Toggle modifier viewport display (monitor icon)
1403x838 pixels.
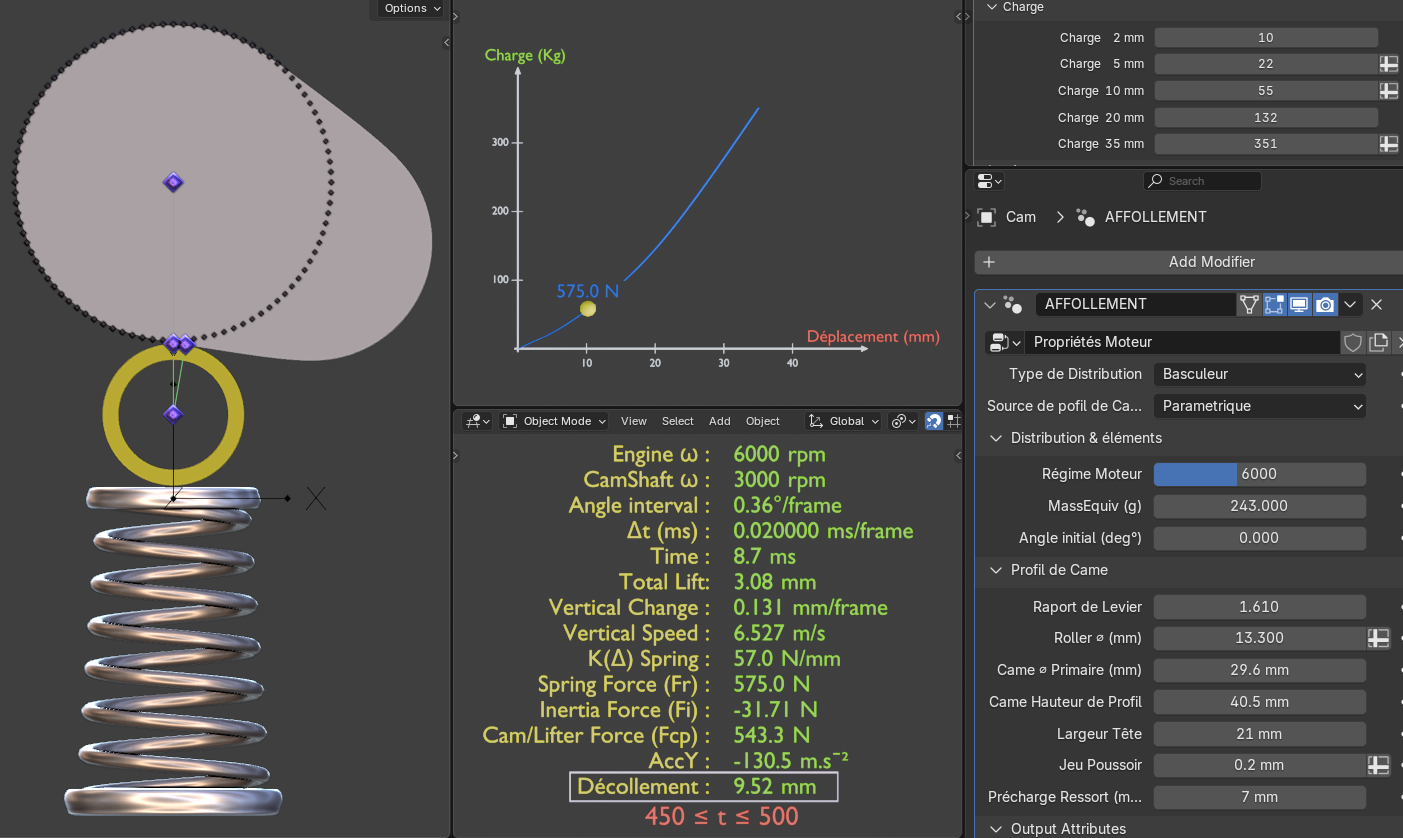[1299, 305]
